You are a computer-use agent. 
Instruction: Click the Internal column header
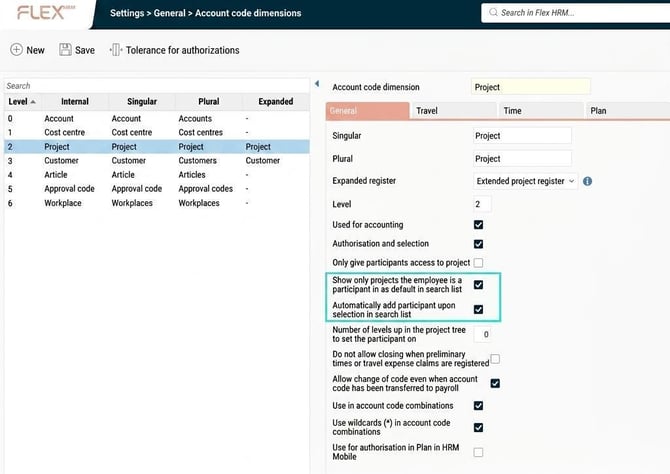tap(75, 102)
